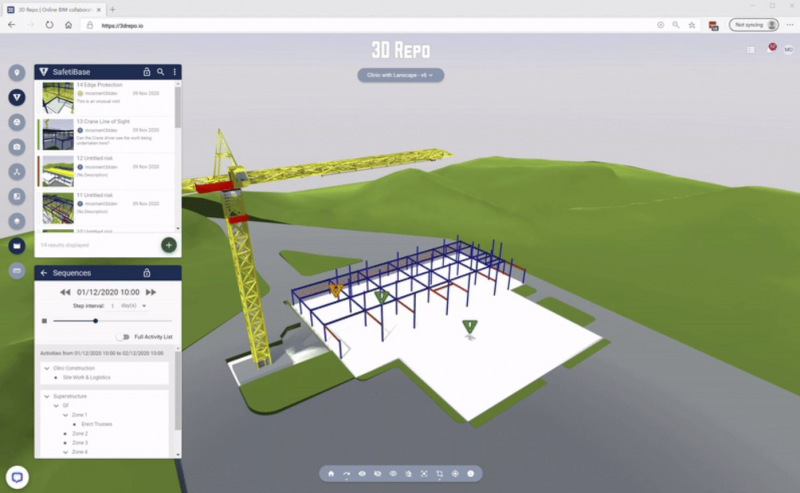Open risk 11 Untitled risk
800x493 pixels.
106,208
